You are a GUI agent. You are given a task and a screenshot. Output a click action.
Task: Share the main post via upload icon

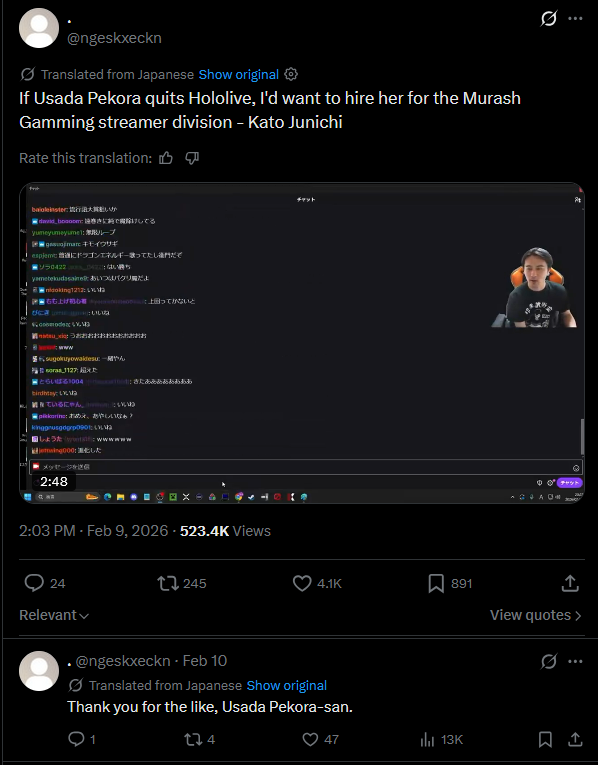coord(570,583)
